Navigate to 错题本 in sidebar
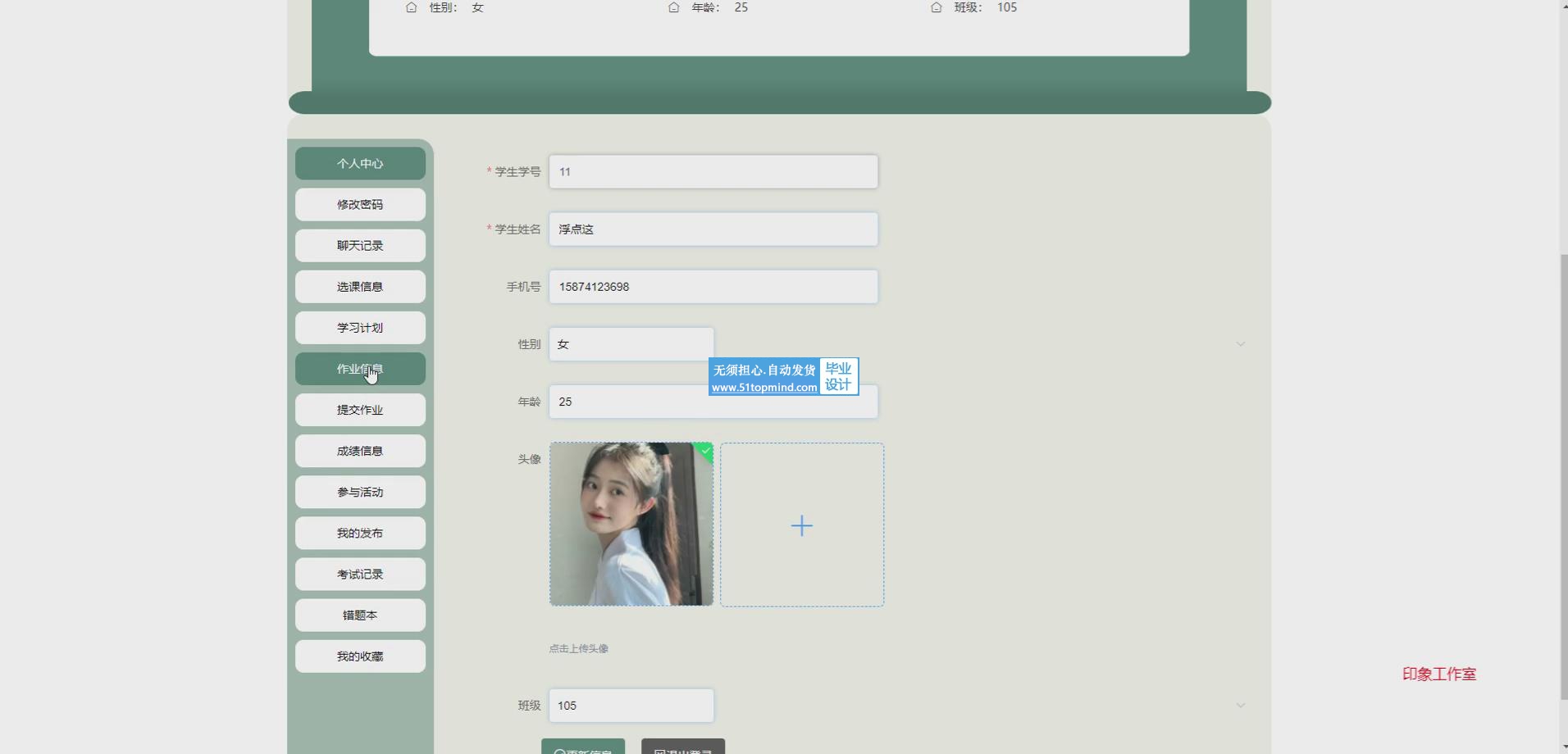Viewport: 1568px width, 754px height. [x=360, y=615]
